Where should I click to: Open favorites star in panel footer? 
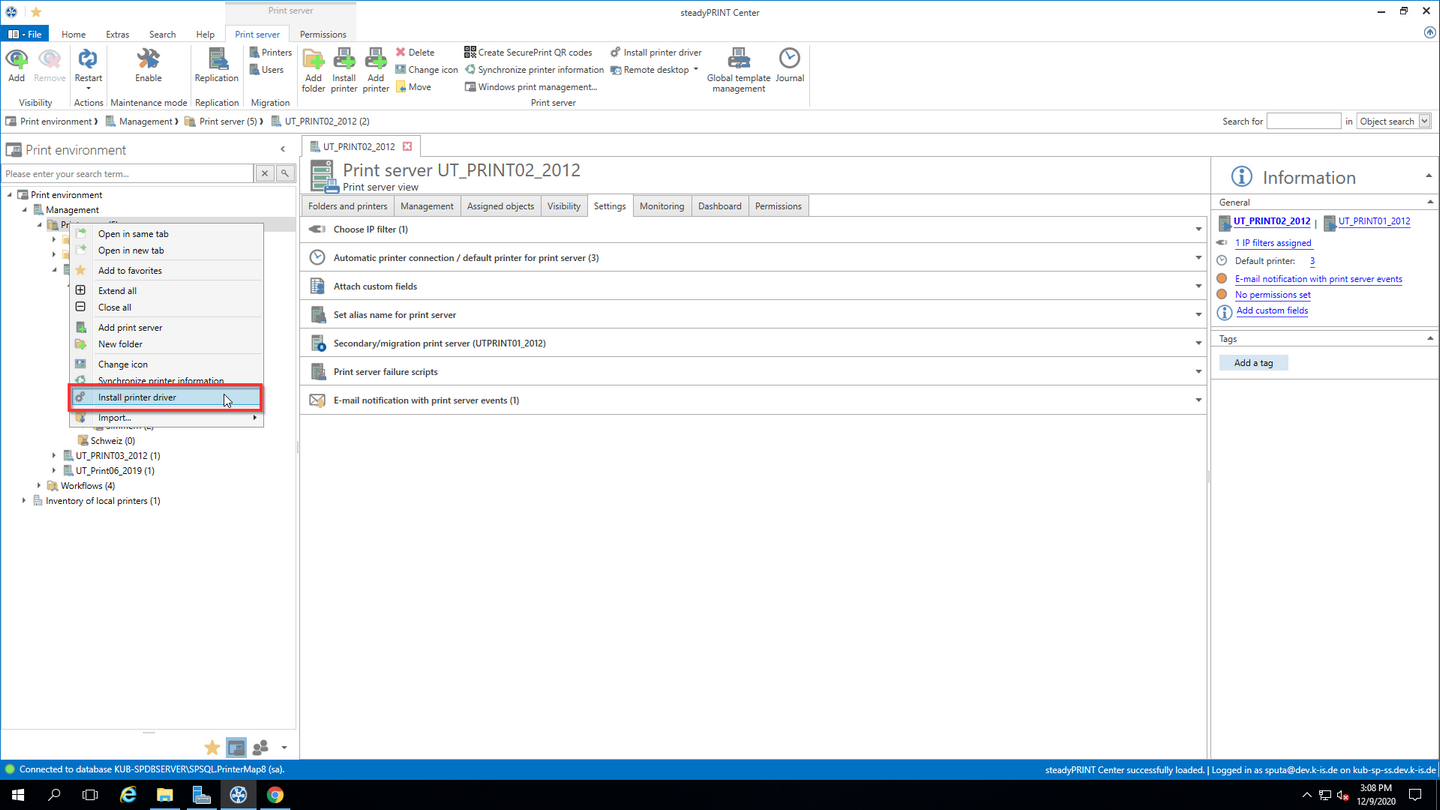pyautogui.click(x=212, y=747)
